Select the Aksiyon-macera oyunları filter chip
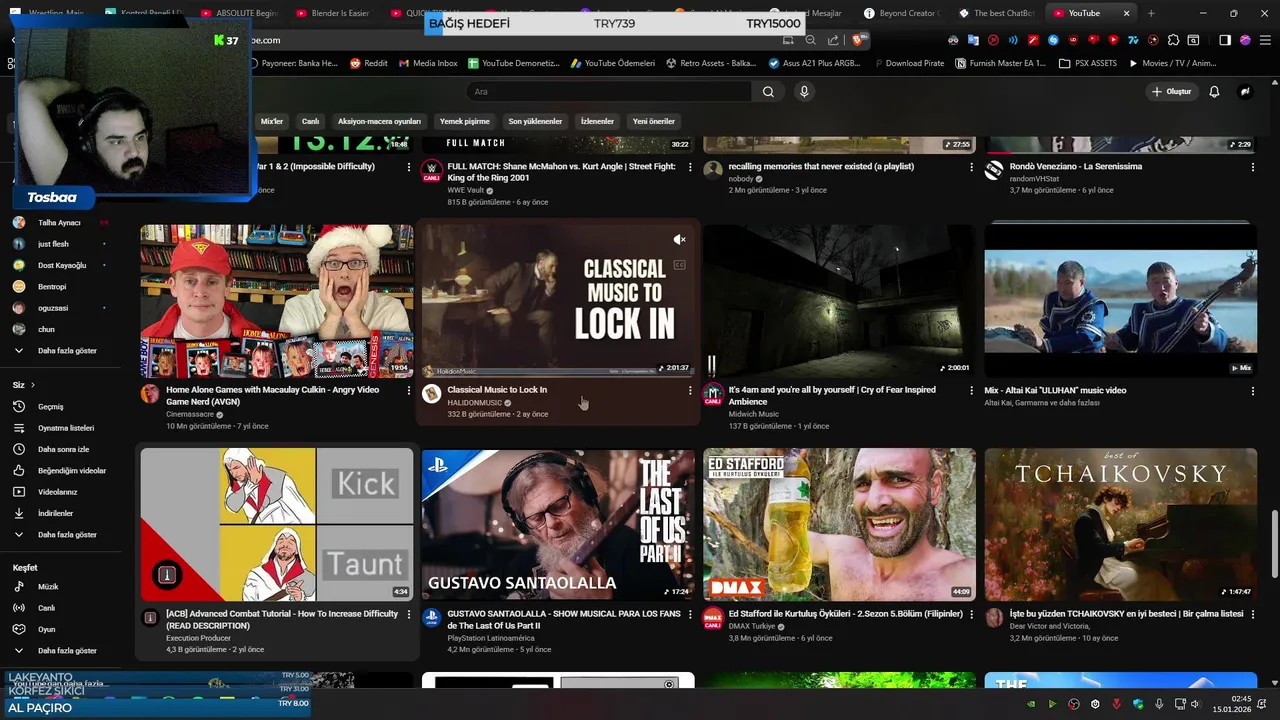 click(379, 121)
